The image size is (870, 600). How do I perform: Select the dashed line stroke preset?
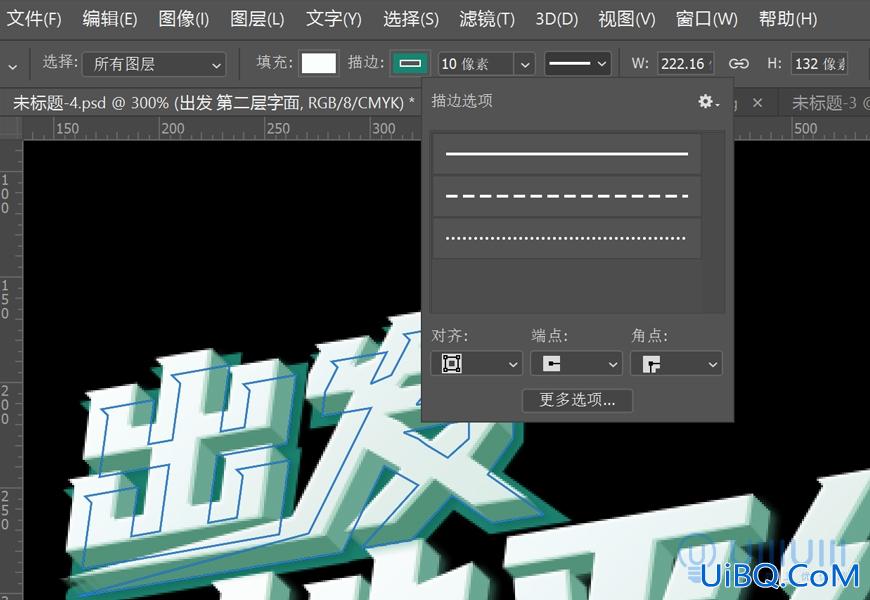pyautogui.click(x=566, y=196)
